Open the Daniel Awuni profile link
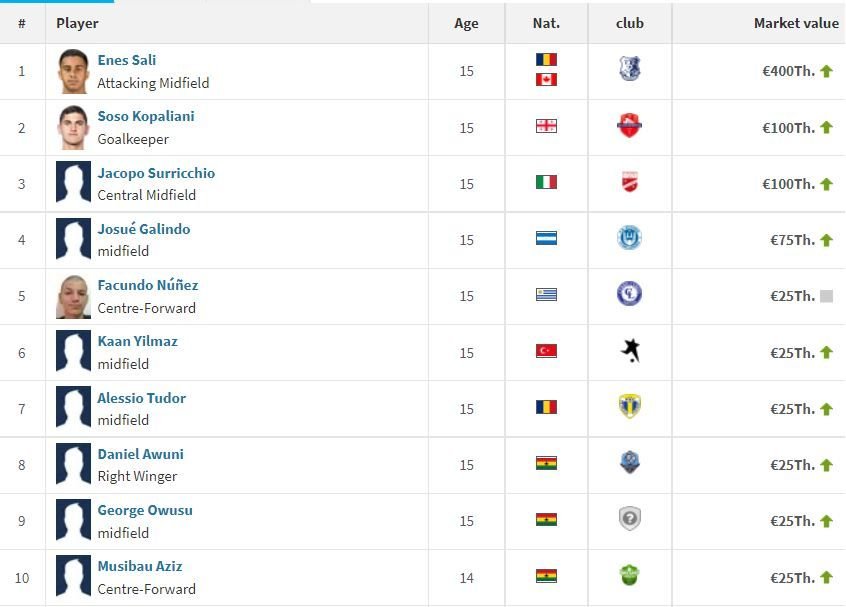 [x=140, y=454]
